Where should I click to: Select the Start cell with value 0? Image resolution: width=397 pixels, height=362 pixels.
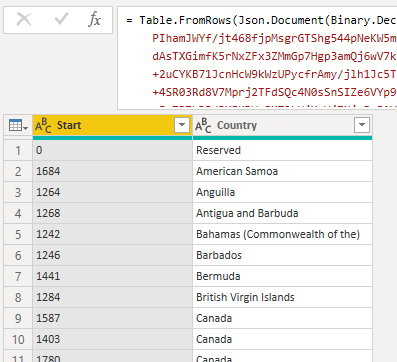(x=113, y=150)
